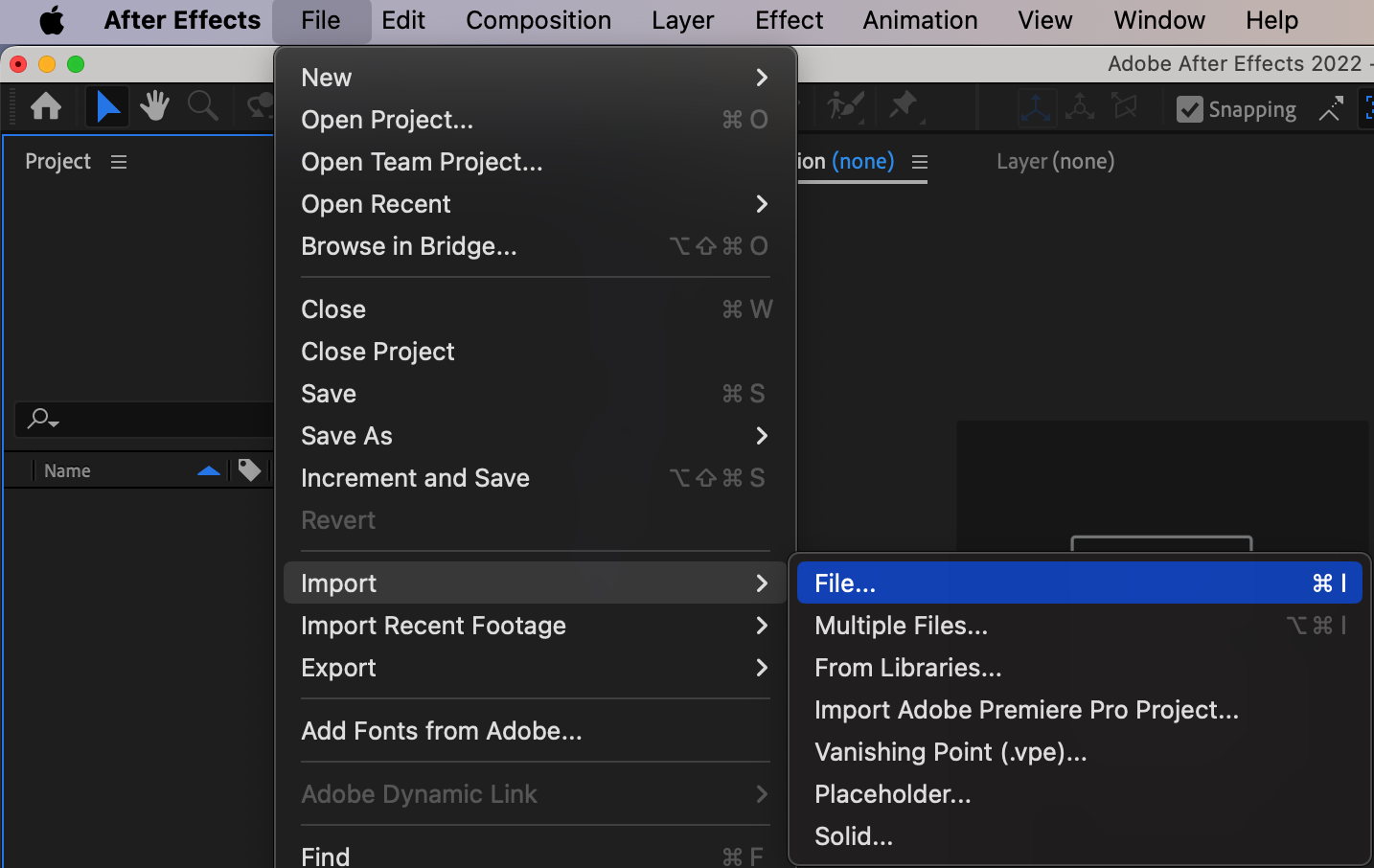1374x868 pixels.
Task: Choose File... from Import submenu
Action: pos(1079,583)
